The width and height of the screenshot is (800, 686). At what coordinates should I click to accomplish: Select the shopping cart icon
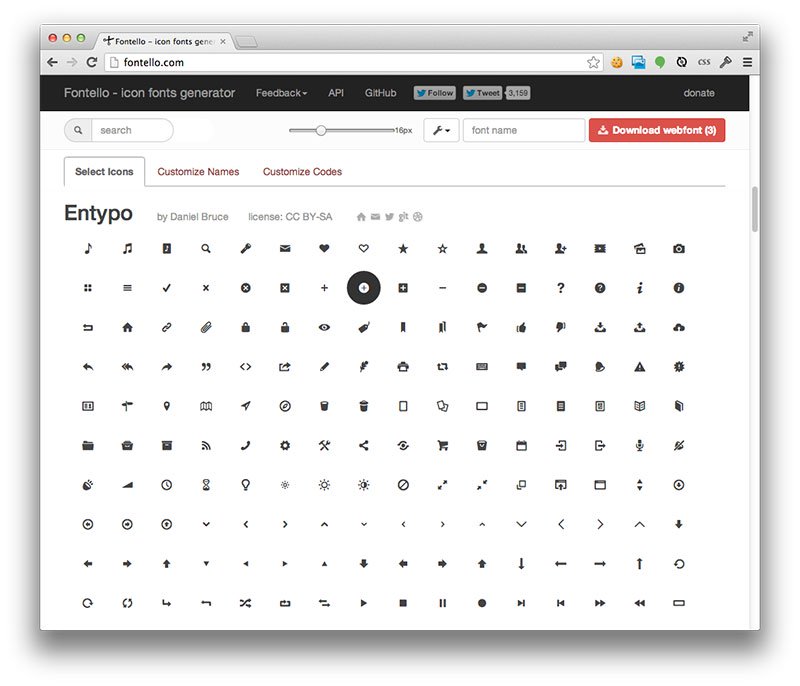(x=442, y=445)
